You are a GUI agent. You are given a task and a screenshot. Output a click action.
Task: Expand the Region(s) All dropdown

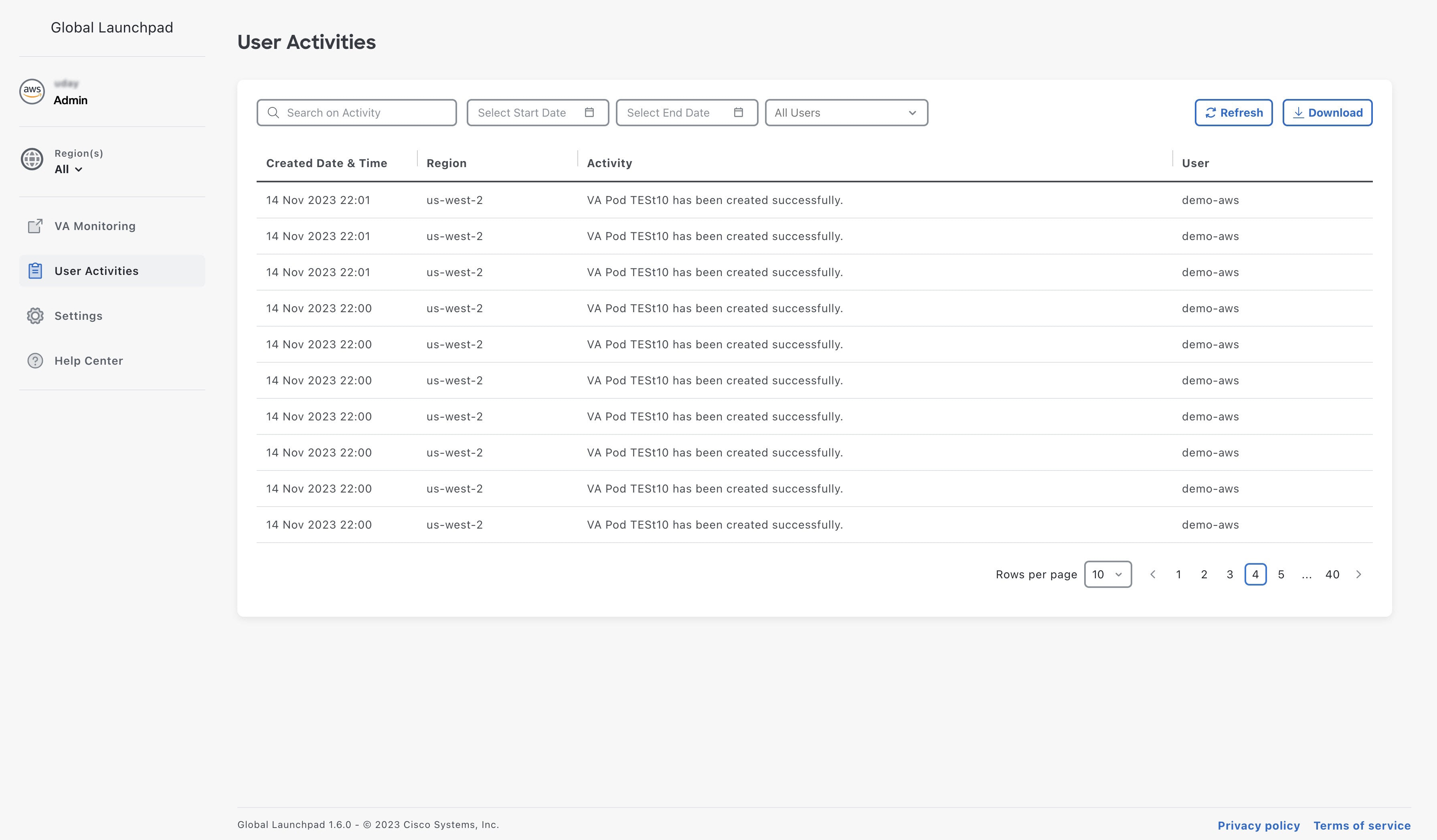point(69,169)
